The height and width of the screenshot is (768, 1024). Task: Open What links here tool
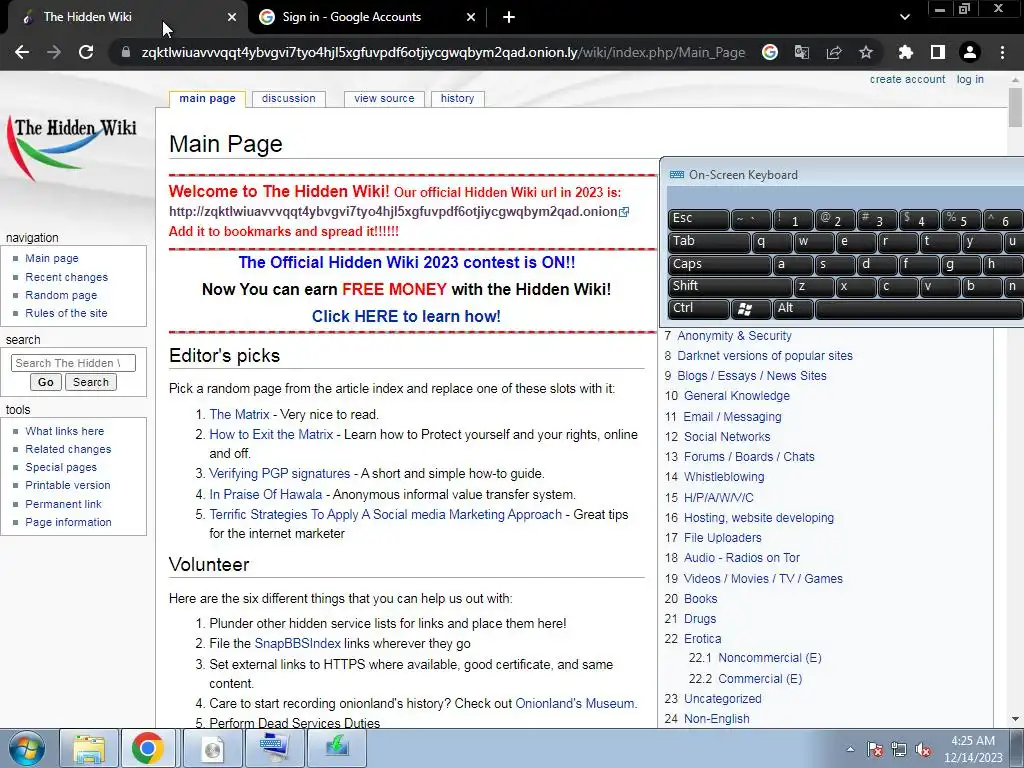[65, 431]
